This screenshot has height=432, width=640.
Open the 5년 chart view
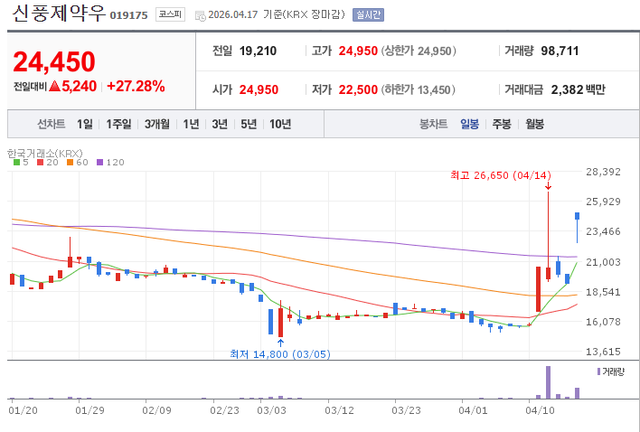(x=249, y=124)
